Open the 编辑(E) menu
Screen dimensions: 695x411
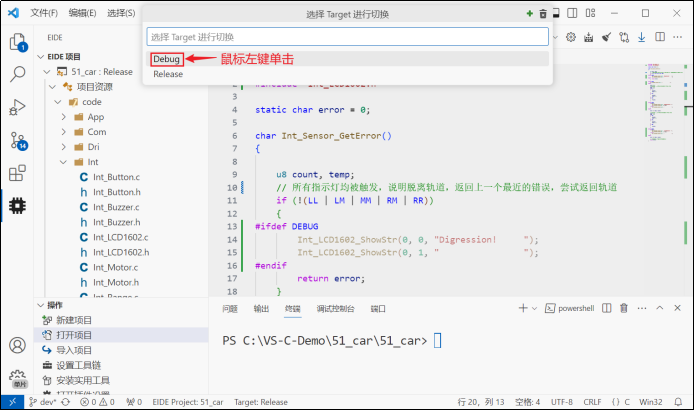[x=82, y=13]
